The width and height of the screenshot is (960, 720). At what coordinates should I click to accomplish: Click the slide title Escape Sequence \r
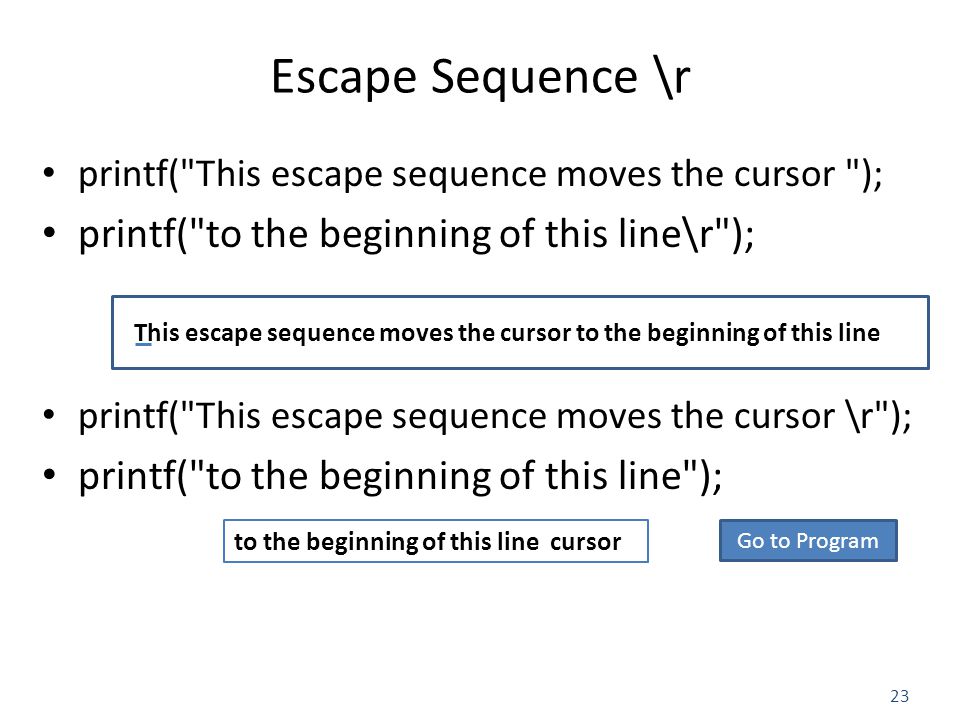[x=481, y=77]
